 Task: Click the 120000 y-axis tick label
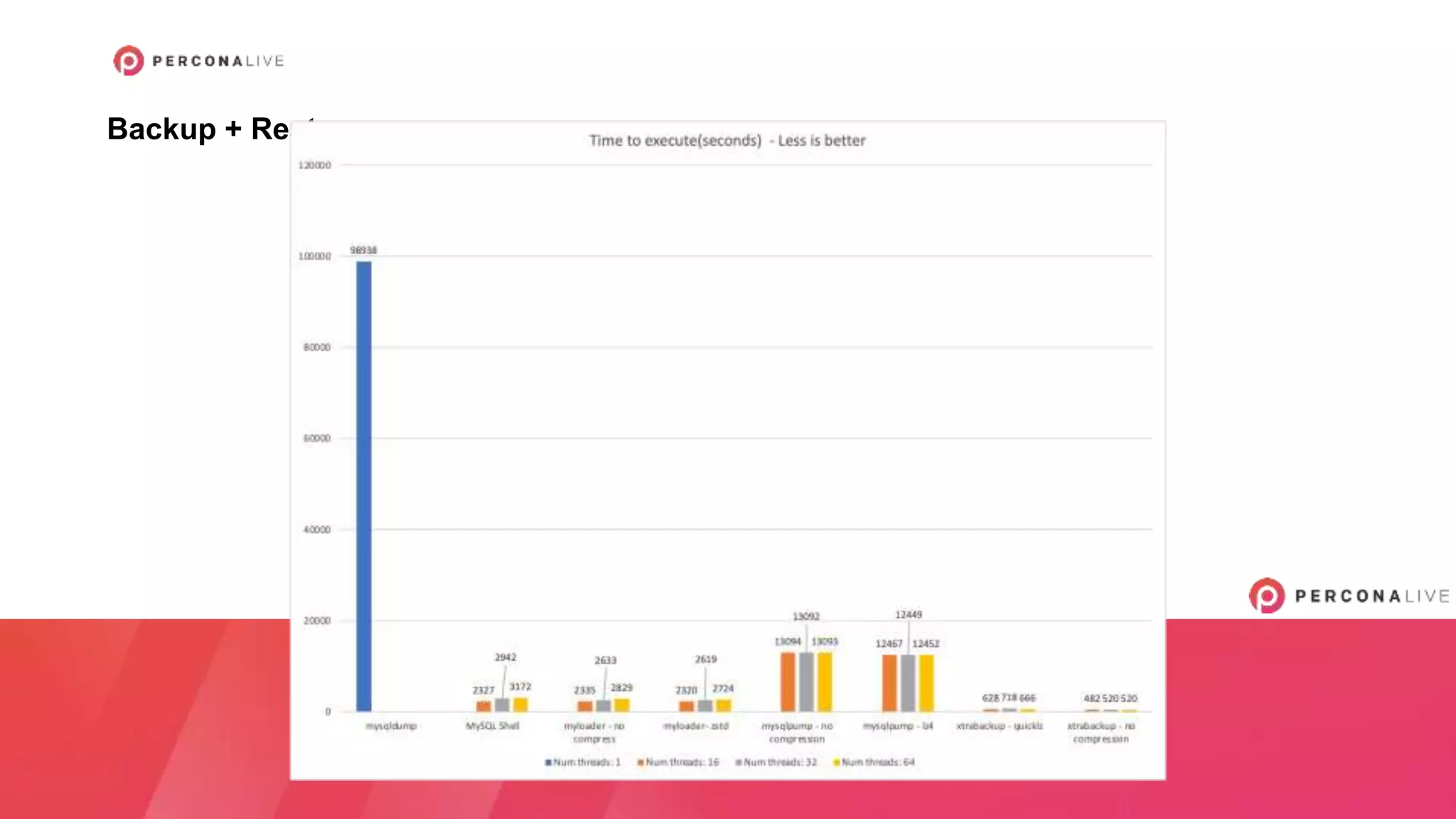tap(314, 166)
